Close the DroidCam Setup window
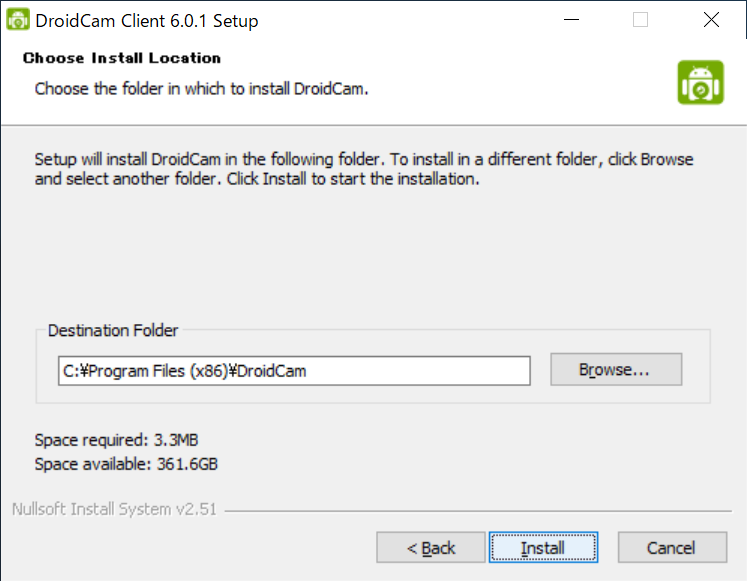 [x=710, y=20]
